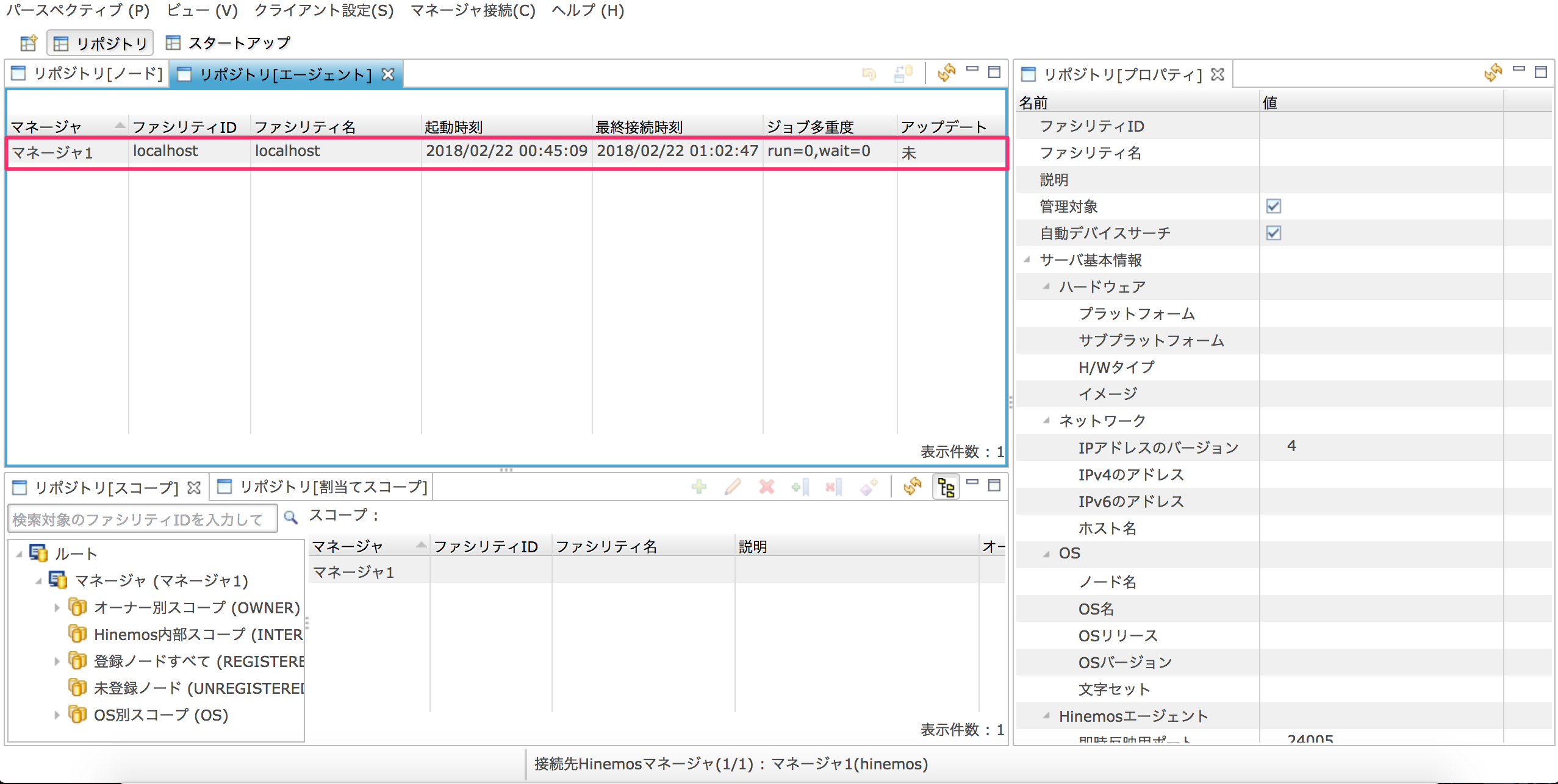Image resolution: width=1558 pixels, height=784 pixels.
Task: Expand the OS別スコープ (OS) tree node
Action: (57, 715)
